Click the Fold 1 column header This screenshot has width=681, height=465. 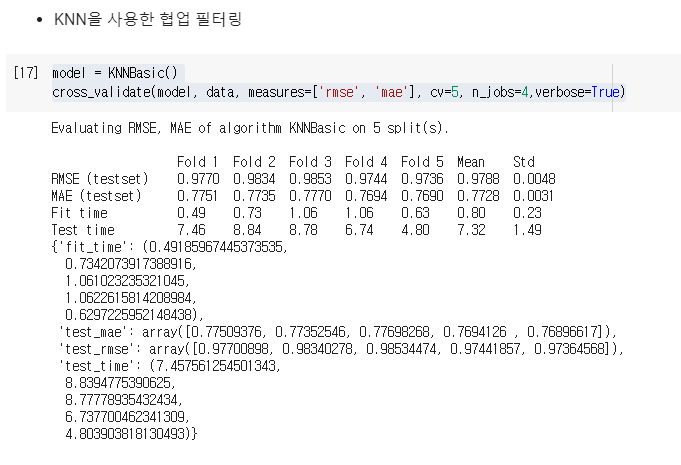coord(197,162)
